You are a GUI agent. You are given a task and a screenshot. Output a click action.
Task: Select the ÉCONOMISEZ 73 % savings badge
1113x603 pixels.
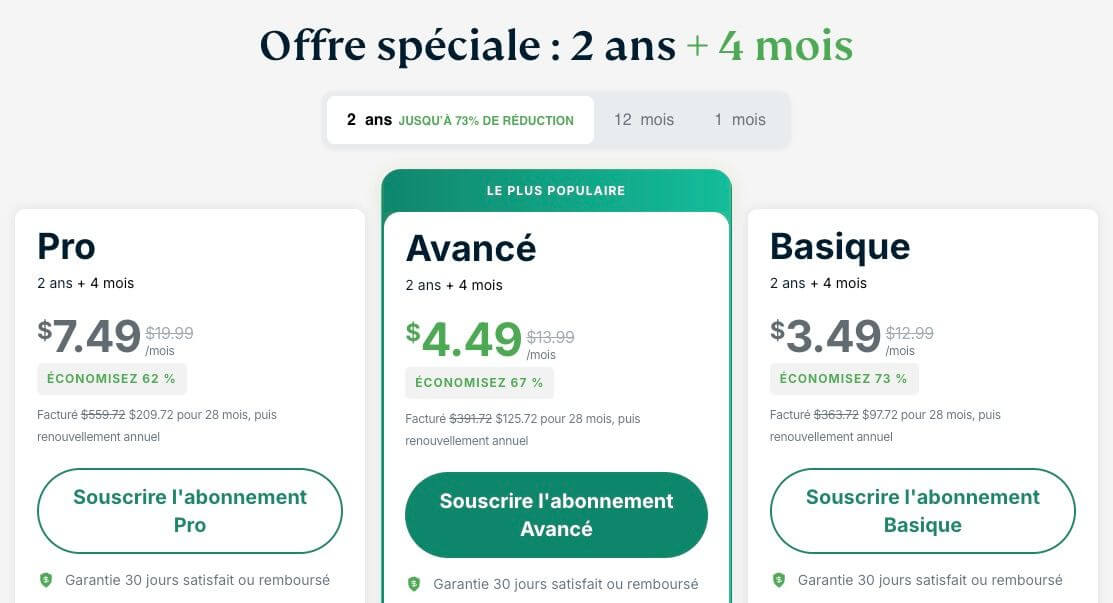click(x=844, y=378)
